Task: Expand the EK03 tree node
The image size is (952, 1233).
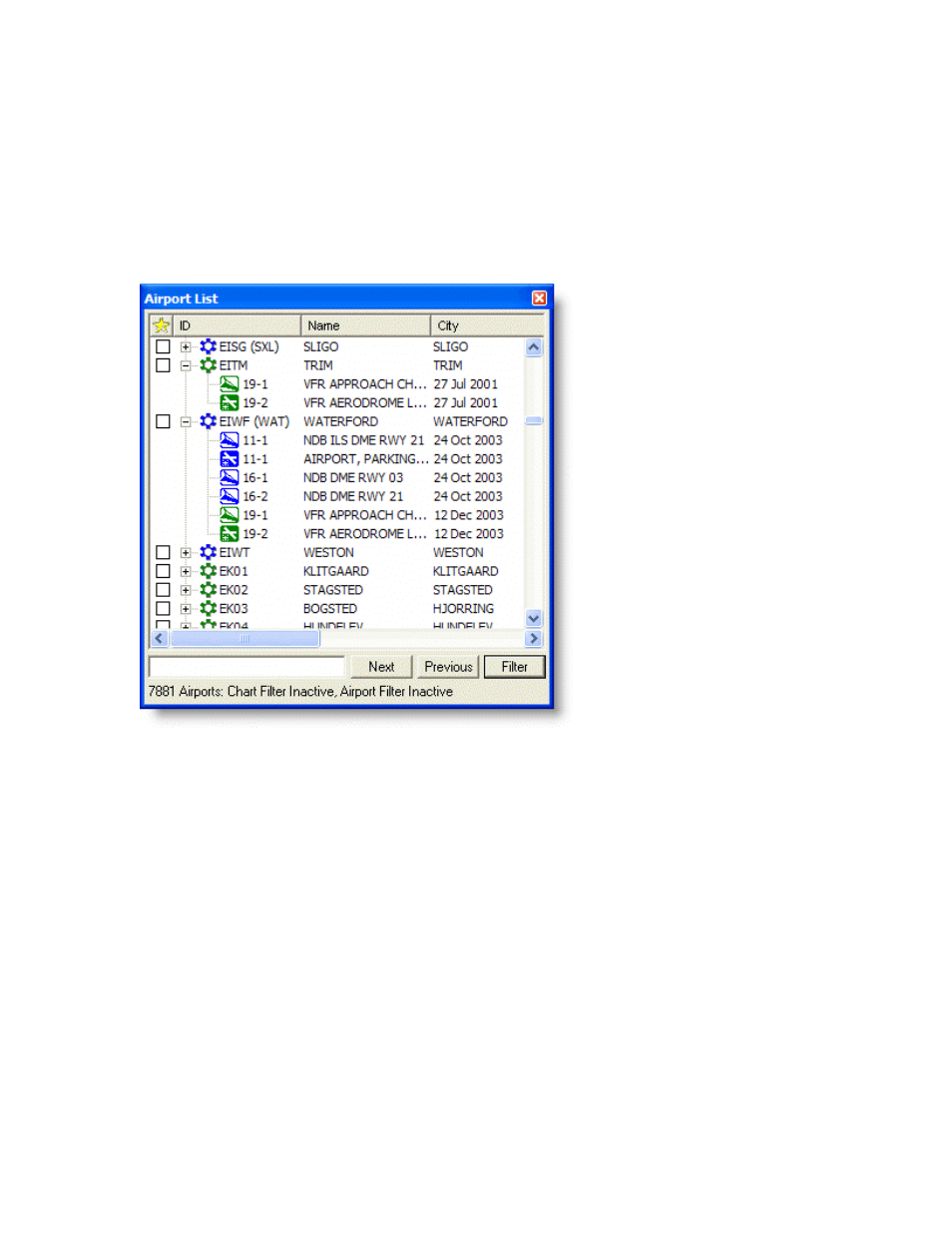Action: click(x=186, y=609)
